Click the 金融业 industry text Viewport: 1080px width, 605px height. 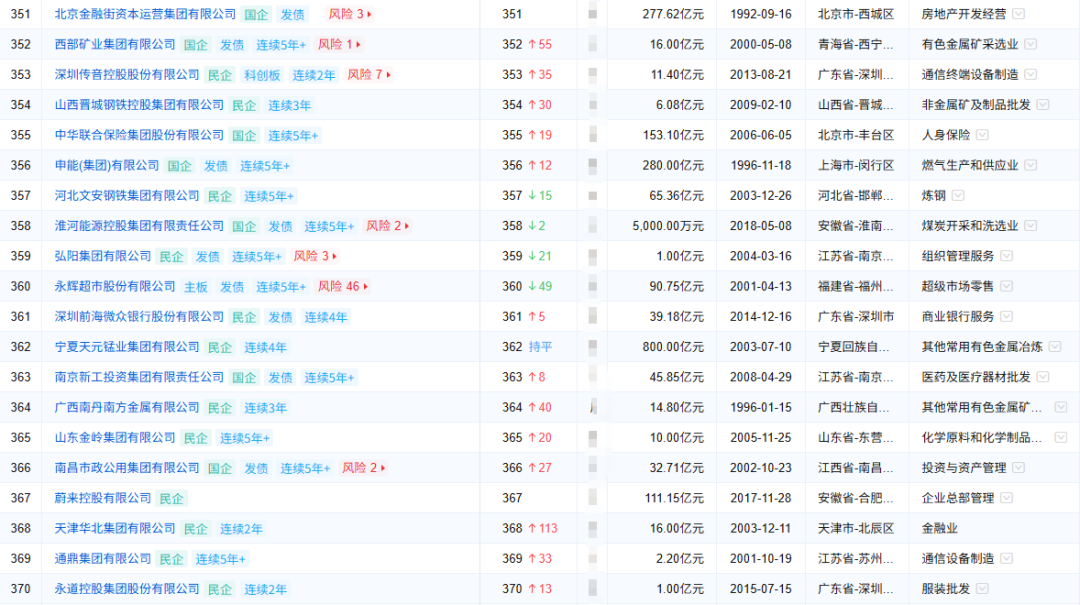[939, 529]
